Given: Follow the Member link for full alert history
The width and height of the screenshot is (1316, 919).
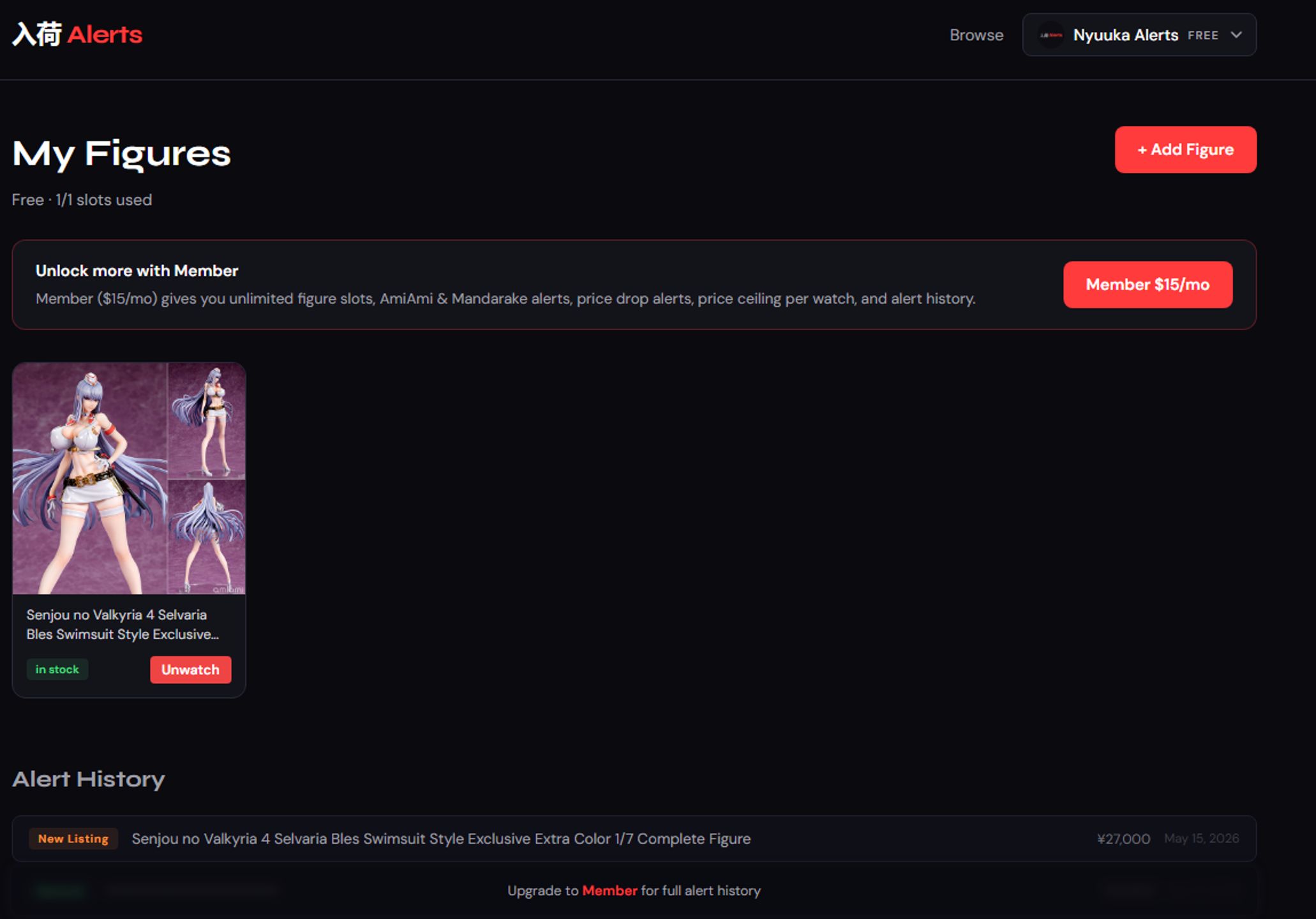Looking at the screenshot, I should point(609,890).
